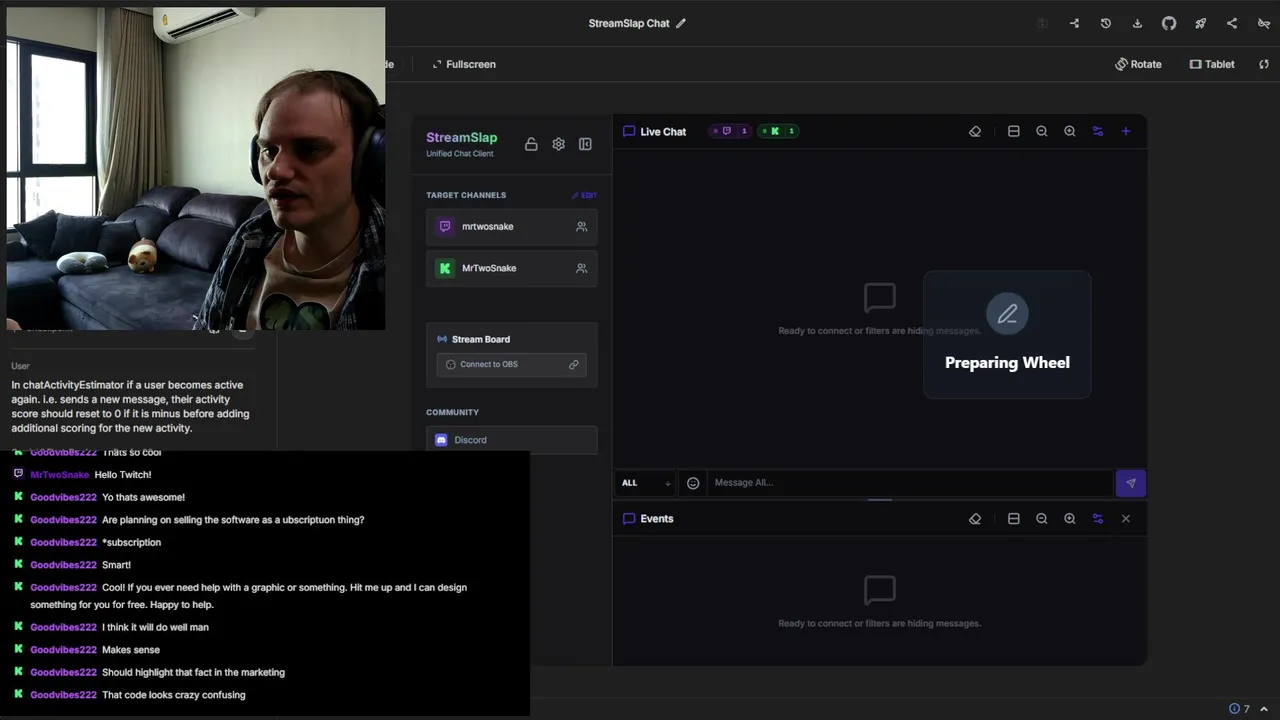Image resolution: width=1280 pixels, height=720 pixels.
Task: Zoom in Events panel text
Action: [x=1070, y=518]
